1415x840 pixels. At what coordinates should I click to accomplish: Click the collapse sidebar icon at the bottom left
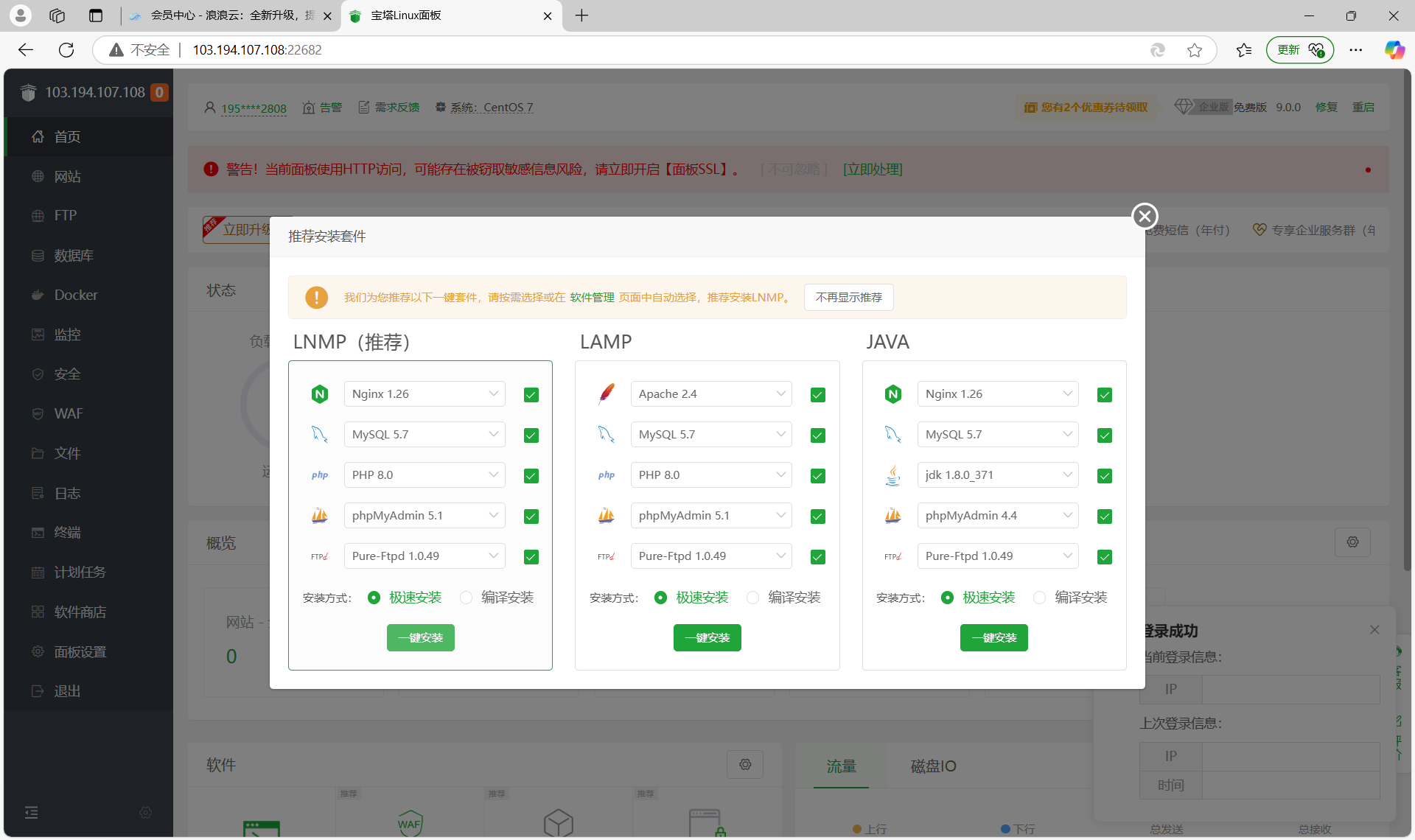click(31, 812)
